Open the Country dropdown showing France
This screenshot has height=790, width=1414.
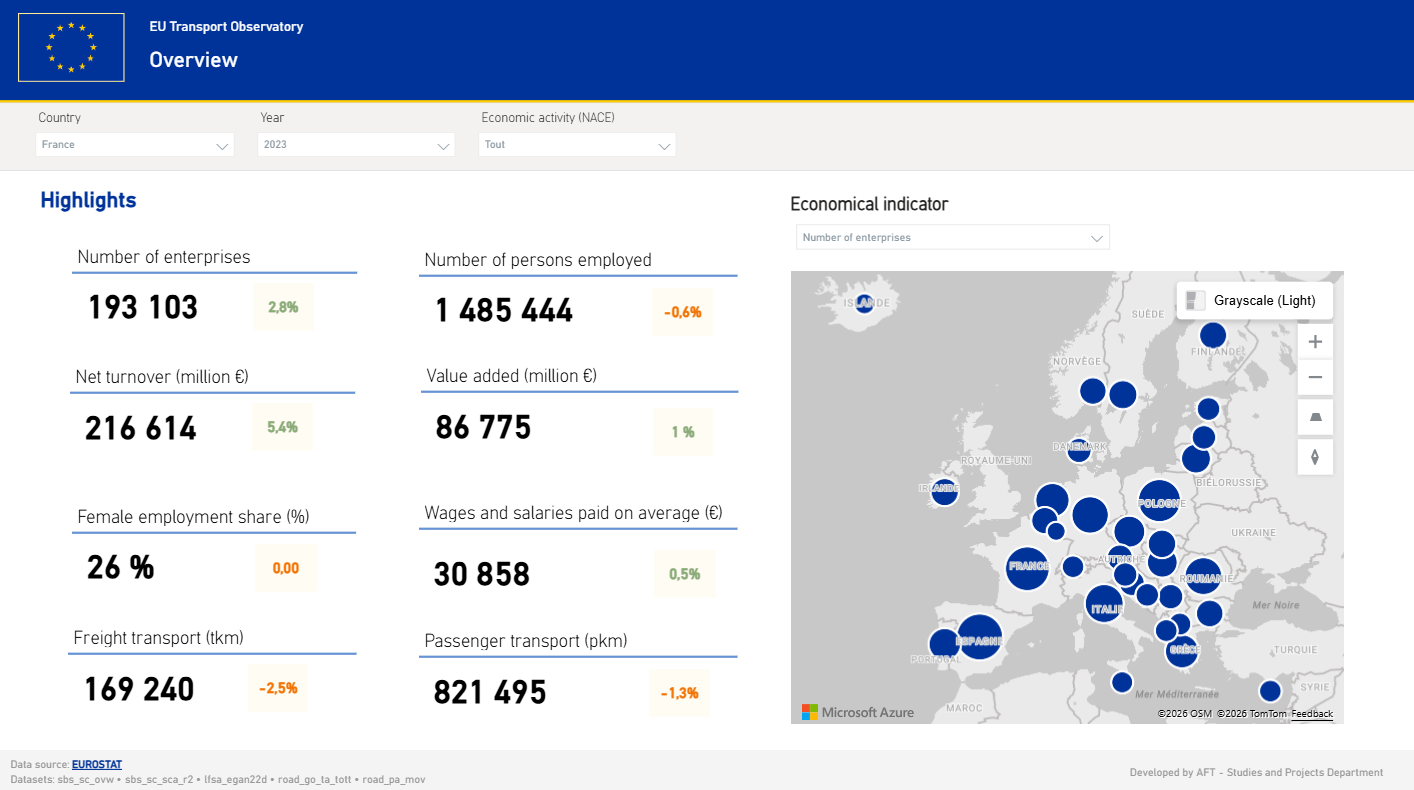(135, 145)
